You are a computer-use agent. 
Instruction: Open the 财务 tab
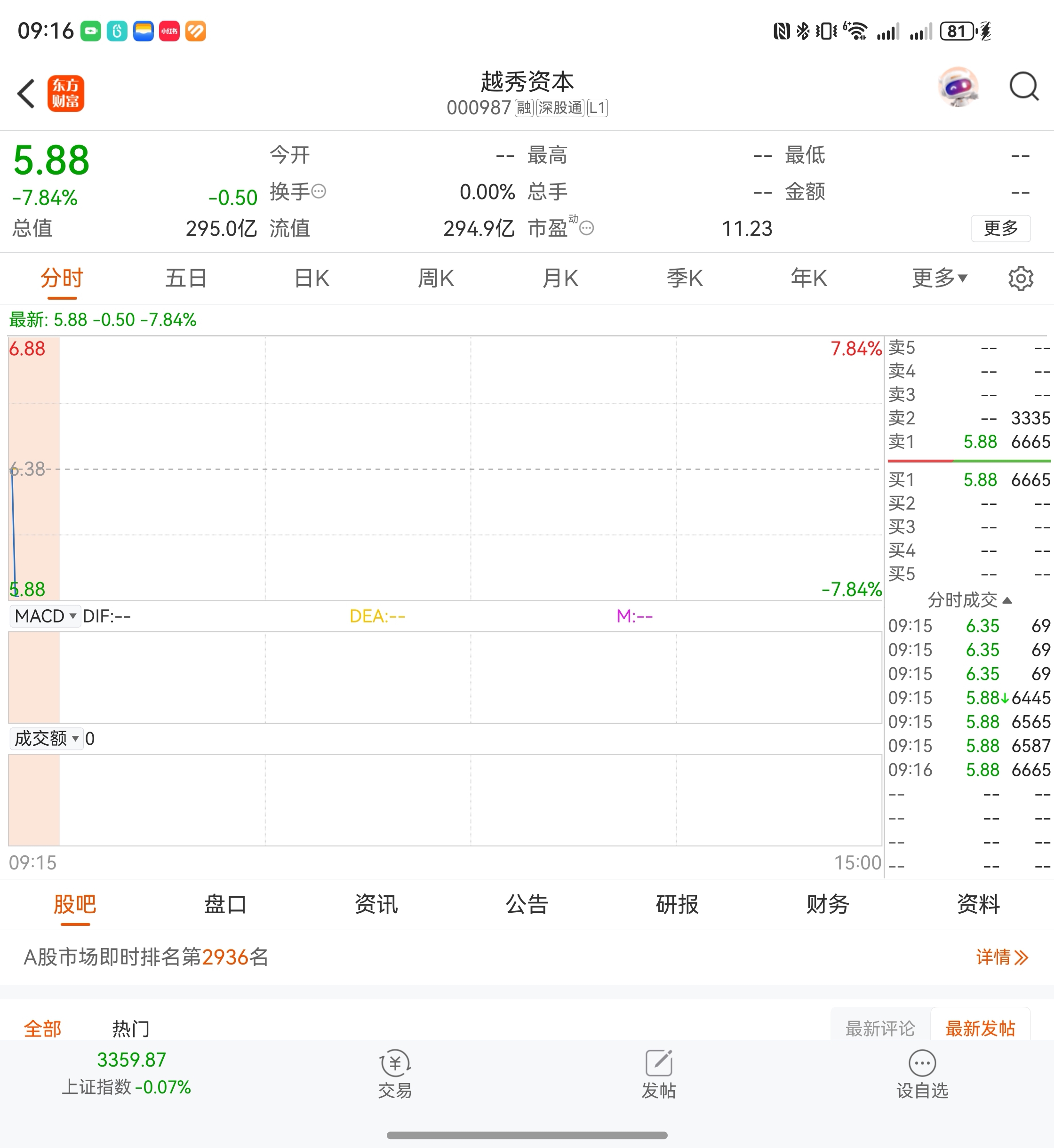click(x=828, y=904)
